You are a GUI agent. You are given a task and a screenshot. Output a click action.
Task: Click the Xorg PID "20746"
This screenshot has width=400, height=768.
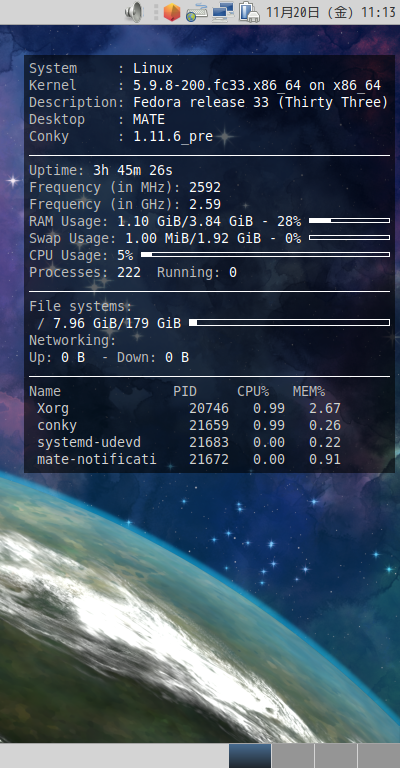coord(209,408)
